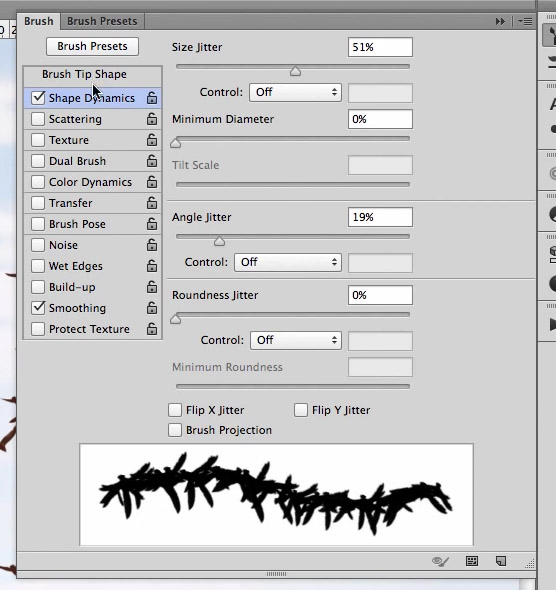Screen dimensions: 556x590
Task: Click Roundness Jitter slider handle
Action: coord(175,319)
